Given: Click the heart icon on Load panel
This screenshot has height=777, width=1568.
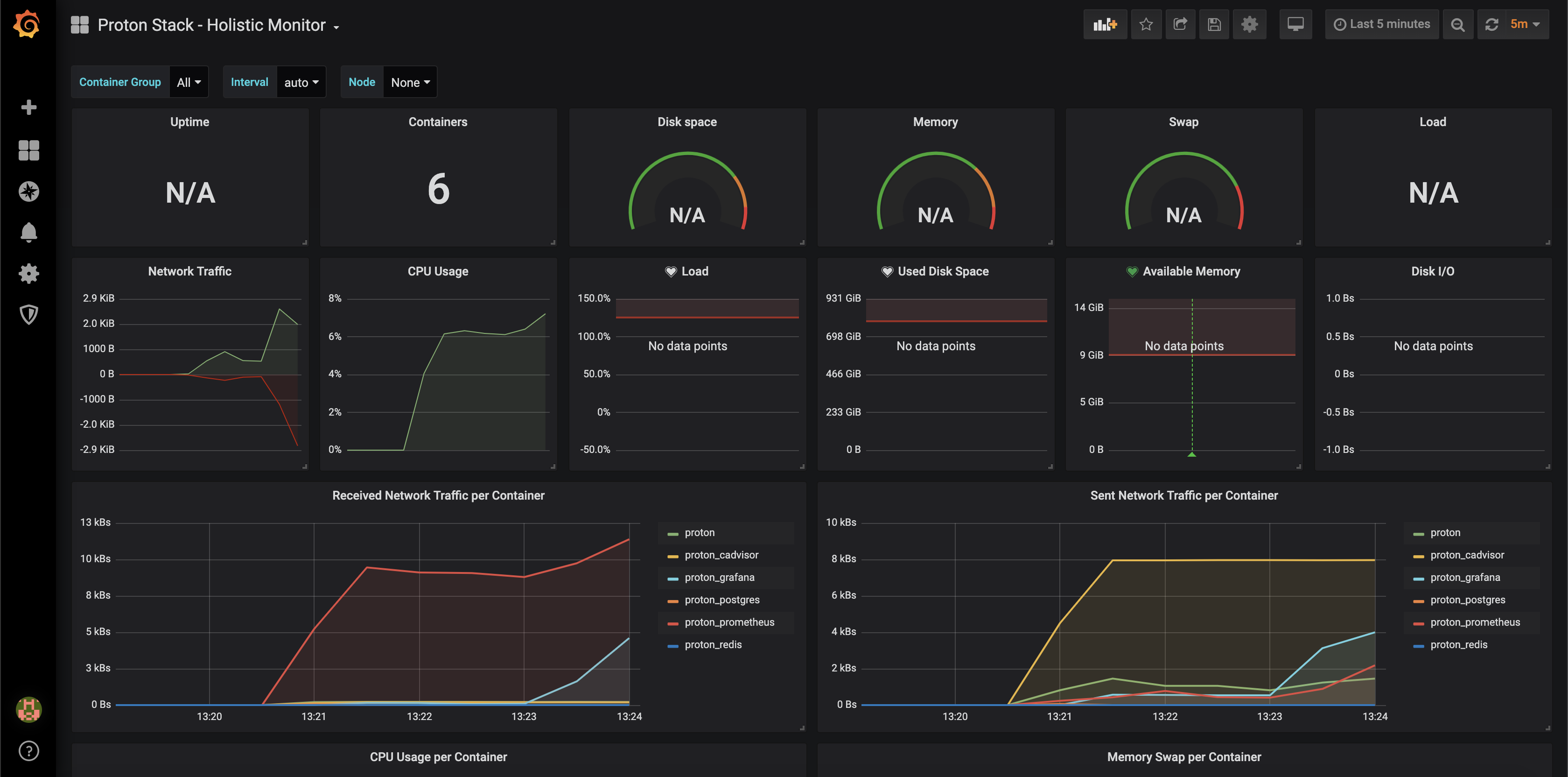Looking at the screenshot, I should pyautogui.click(x=671, y=272).
